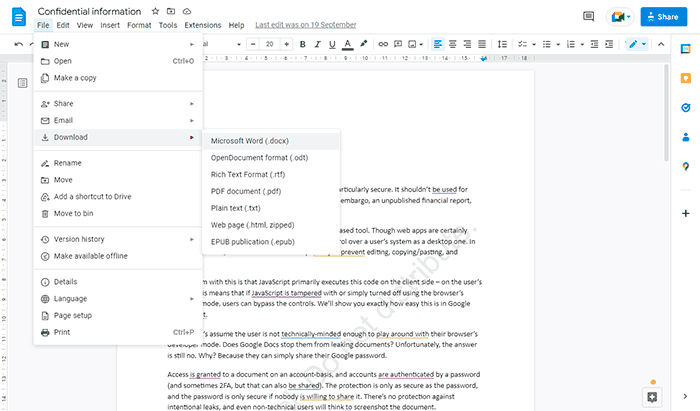
Task: Open the Edit menu
Action: coord(62,25)
